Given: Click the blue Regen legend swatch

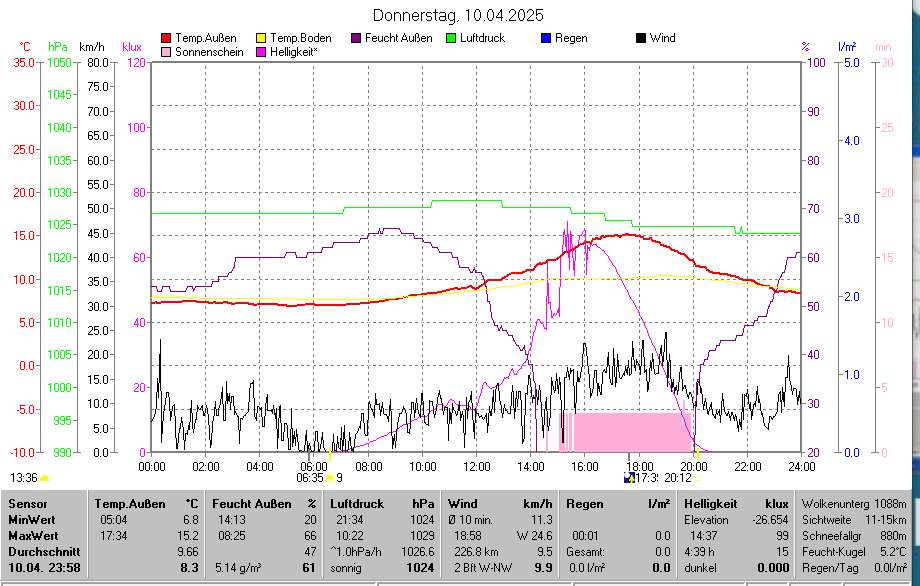Looking at the screenshot, I should (x=546, y=38).
